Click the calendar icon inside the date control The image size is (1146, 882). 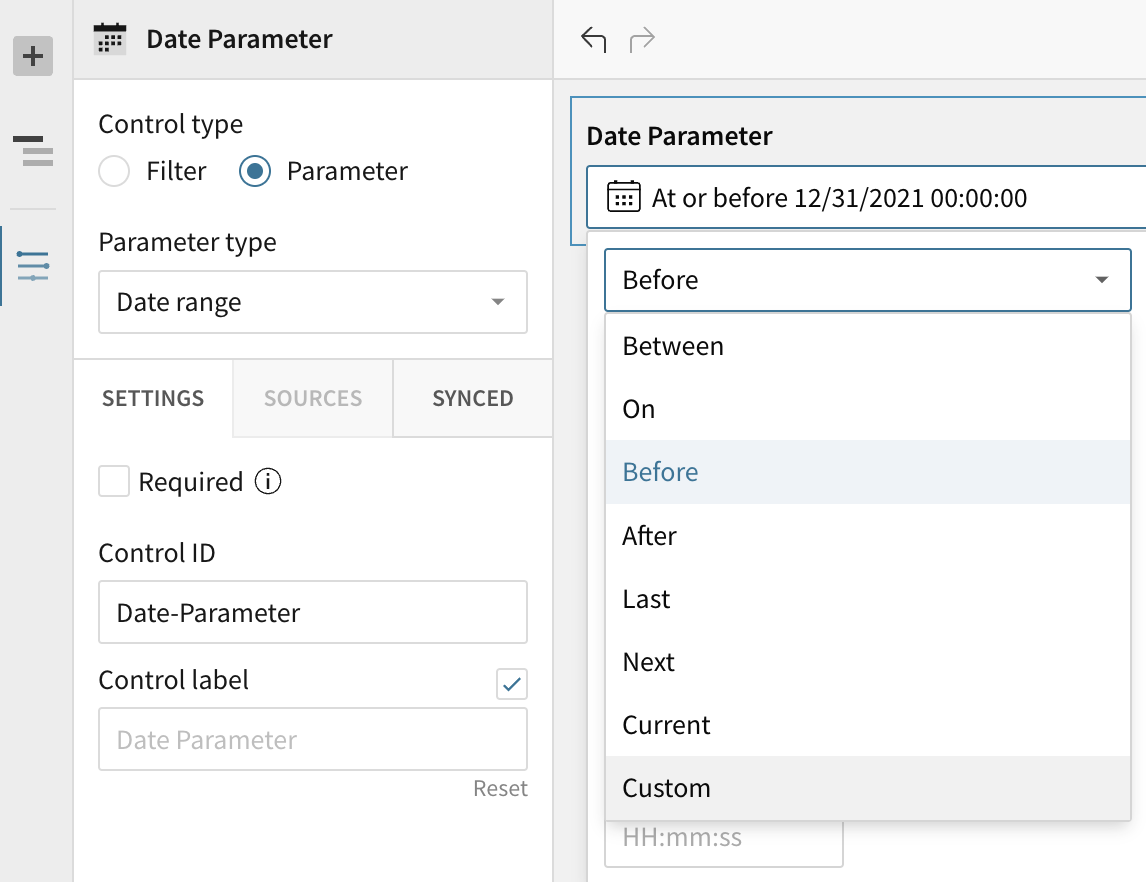coord(624,197)
